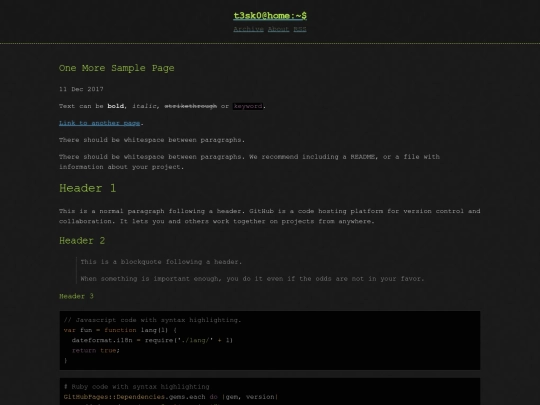Follow 'Link to another page' hyperlink
Viewport: 540px width, 405px height.
(x=100, y=123)
